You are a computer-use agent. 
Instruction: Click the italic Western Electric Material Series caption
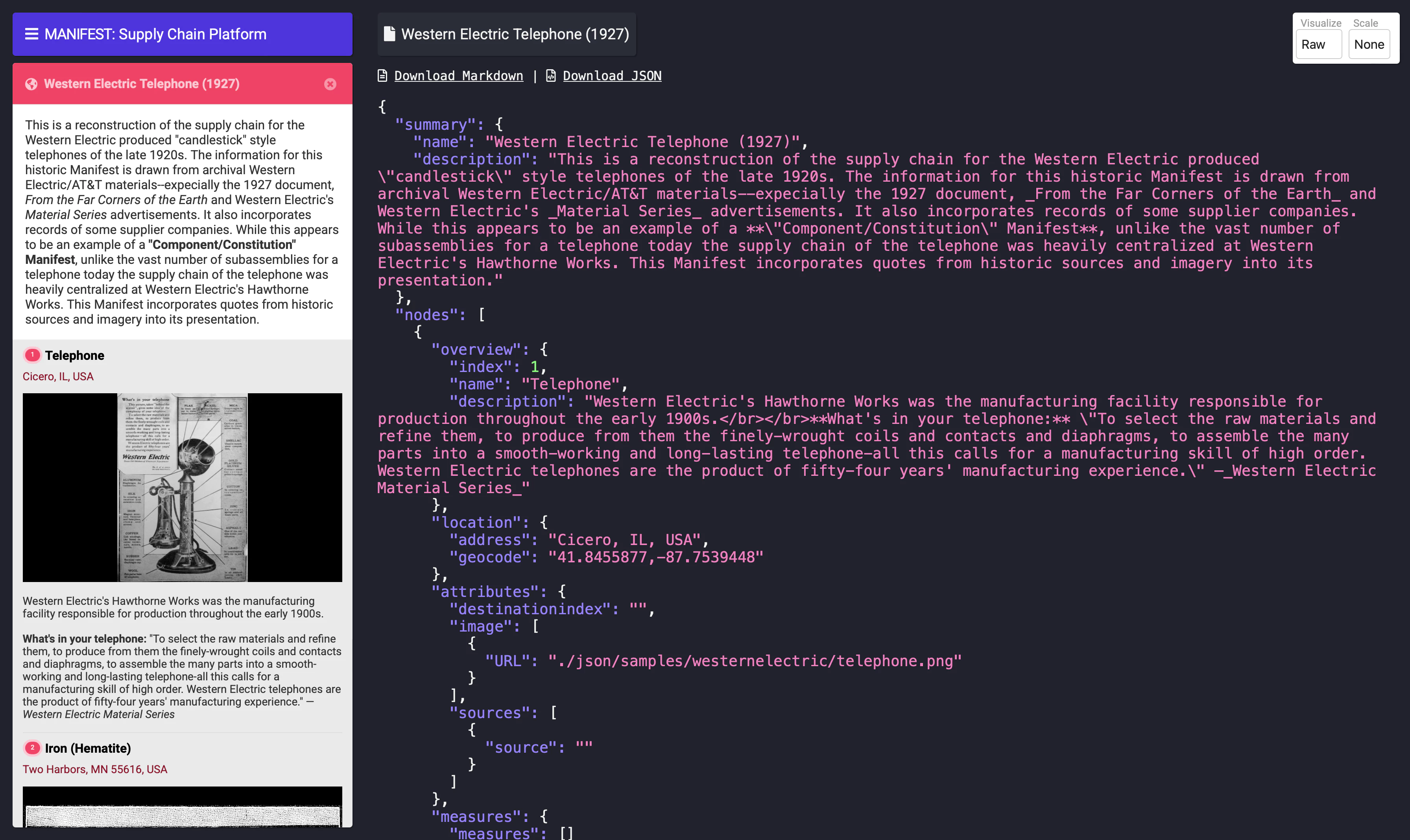[98, 714]
